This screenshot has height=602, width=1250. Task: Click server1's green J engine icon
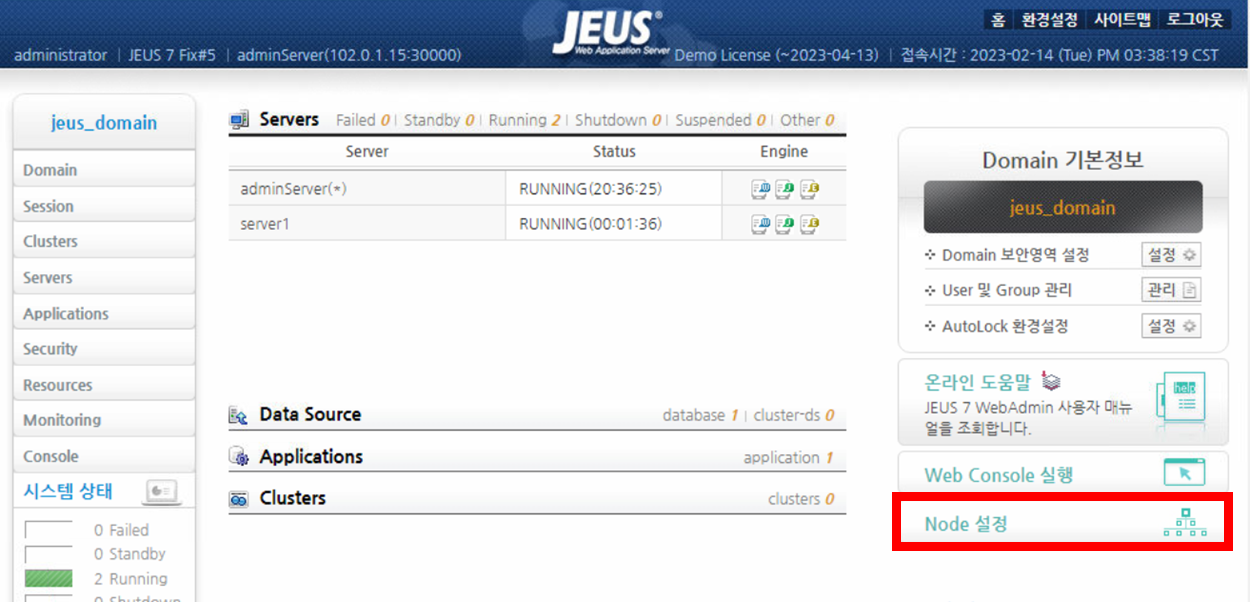click(785, 223)
